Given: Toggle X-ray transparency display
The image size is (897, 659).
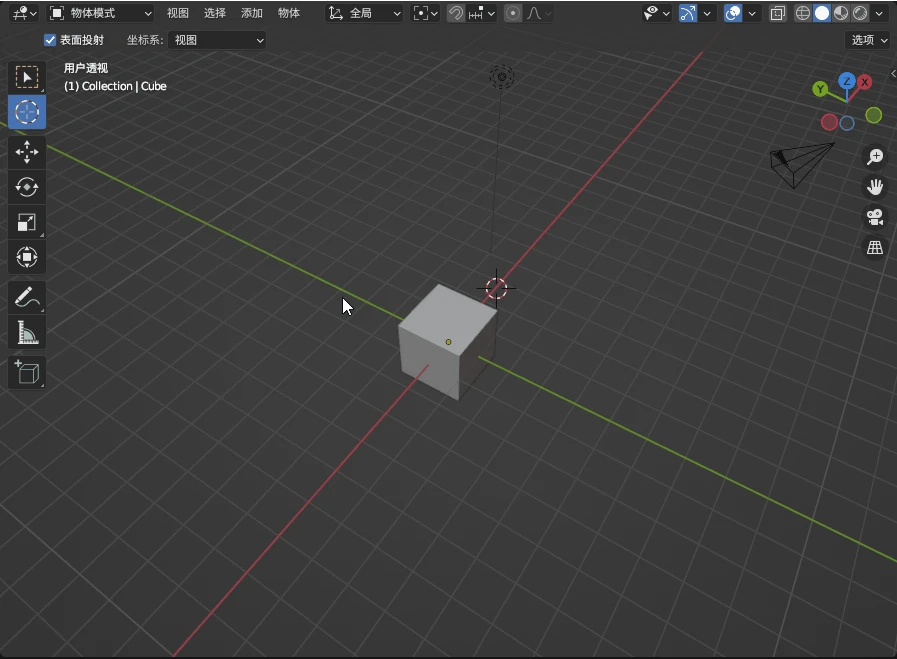Looking at the screenshot, I should [x=777, y=13].
